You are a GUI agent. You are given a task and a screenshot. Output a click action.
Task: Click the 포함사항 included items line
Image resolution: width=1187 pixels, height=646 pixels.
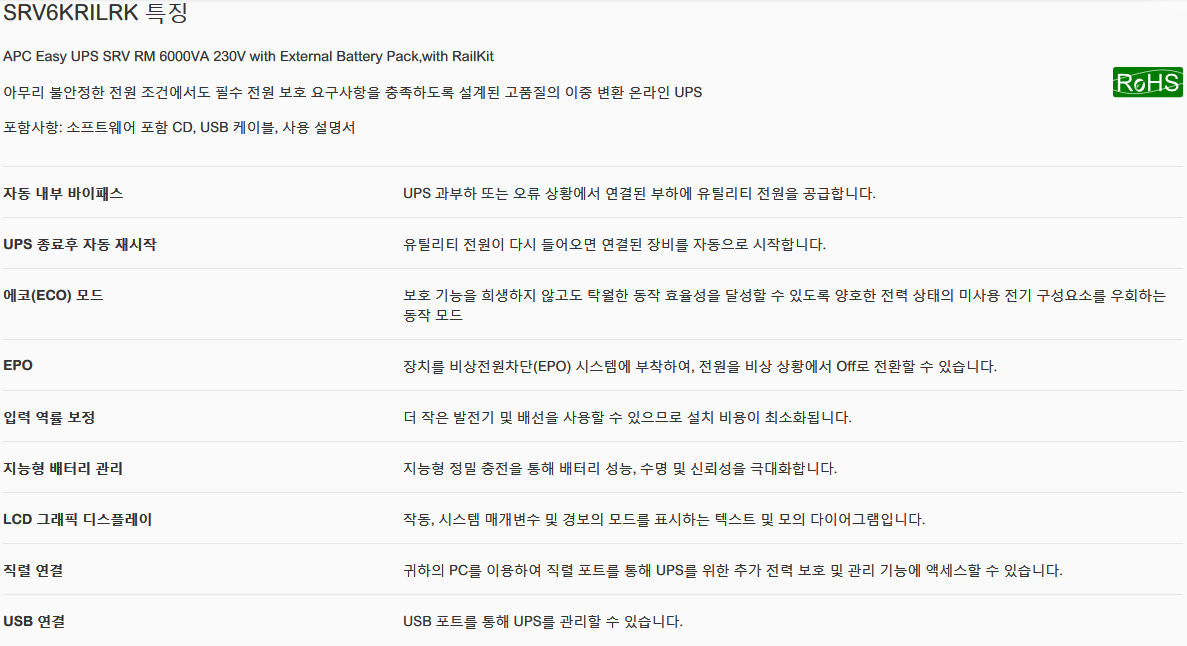(179, 127)
